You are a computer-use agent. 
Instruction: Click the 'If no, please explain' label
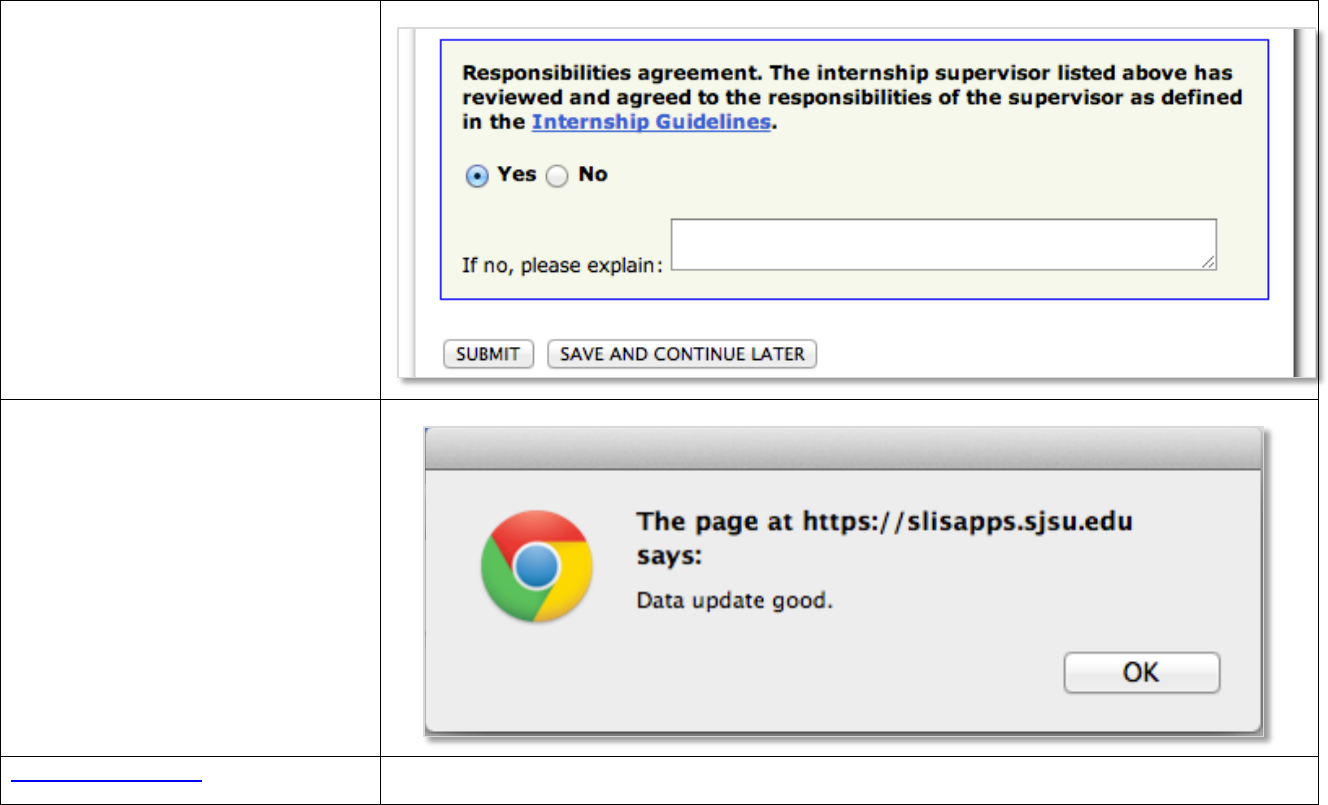(x=562, y=266)
